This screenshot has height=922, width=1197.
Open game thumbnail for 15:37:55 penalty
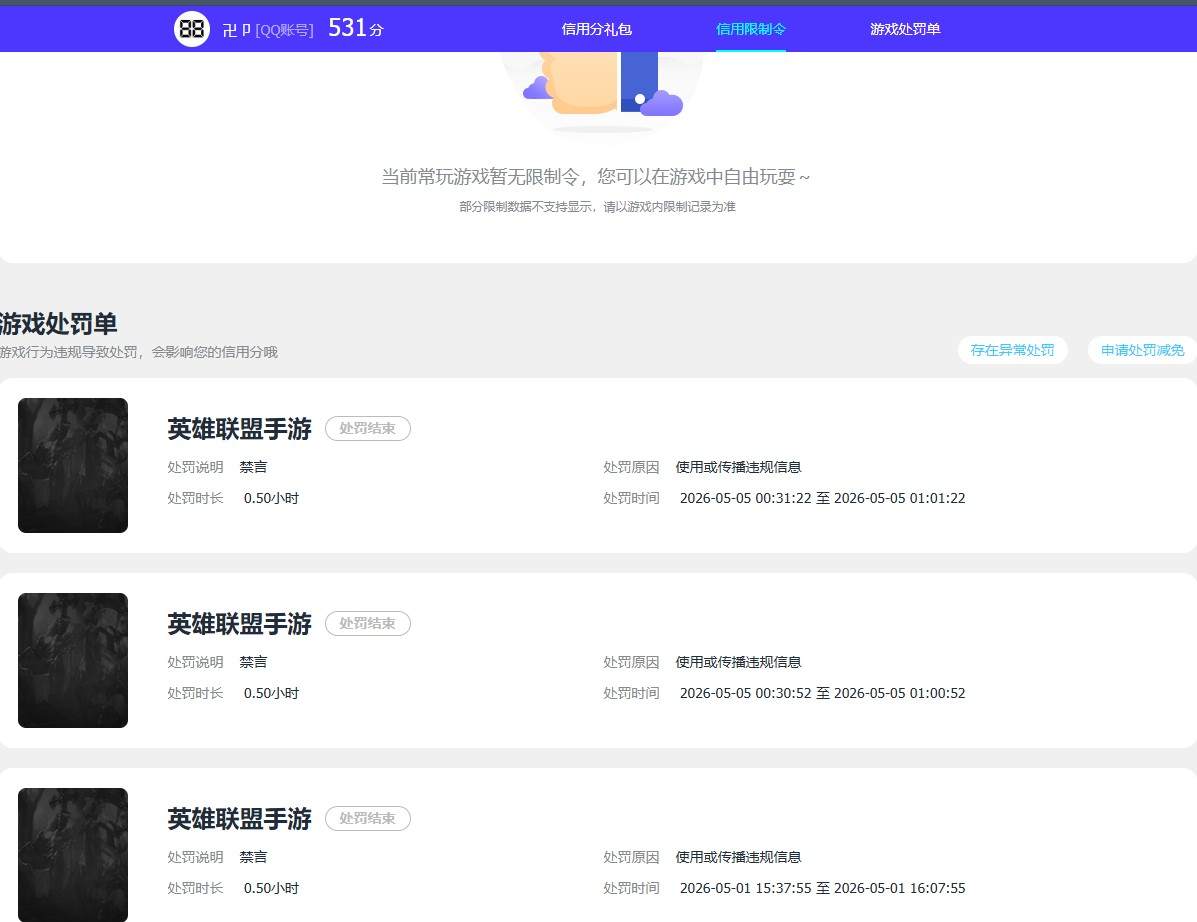73,855
